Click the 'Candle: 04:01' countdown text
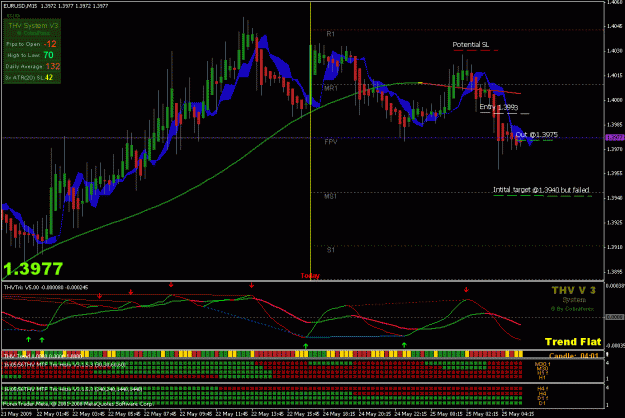625x418 pixels. point(574,355)
